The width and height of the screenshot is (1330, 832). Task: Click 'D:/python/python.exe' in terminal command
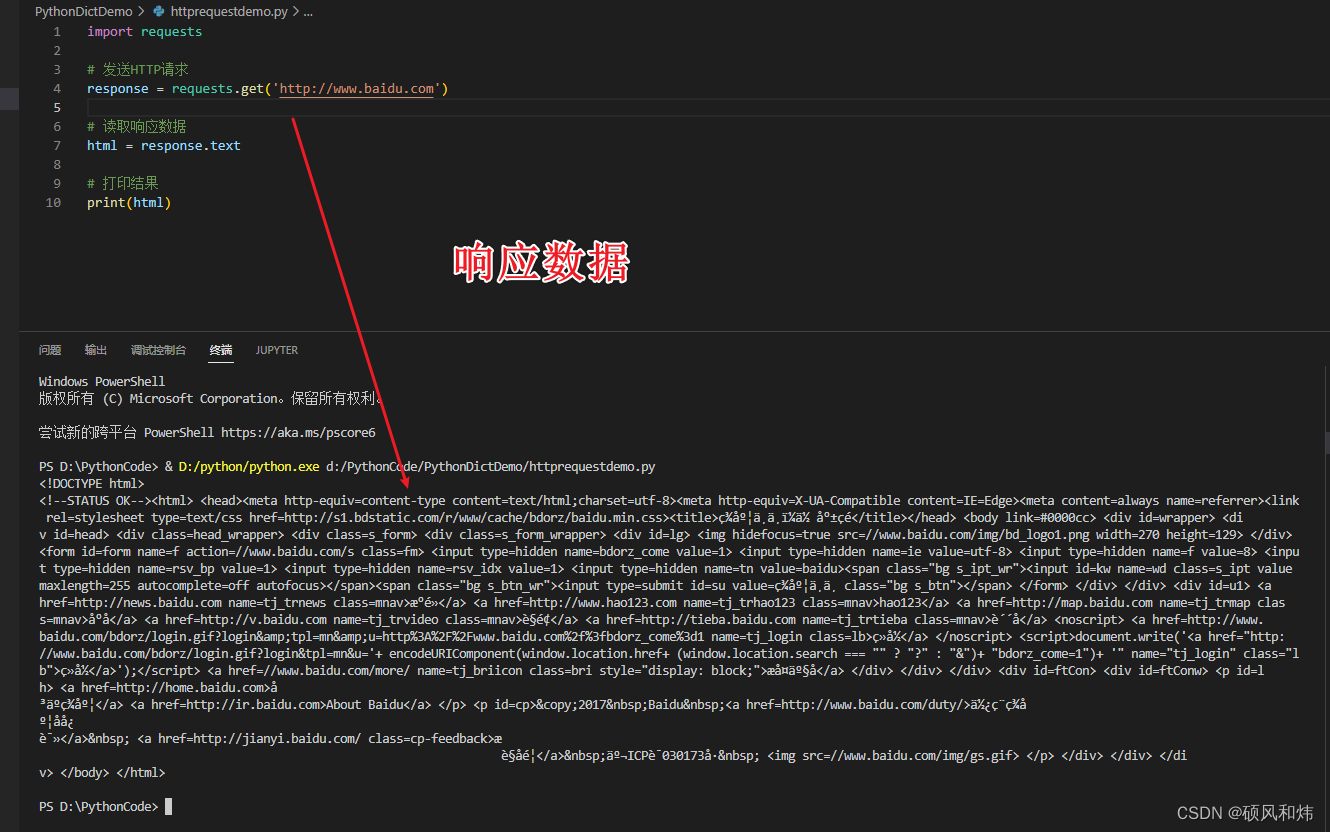tap(249, 467)
